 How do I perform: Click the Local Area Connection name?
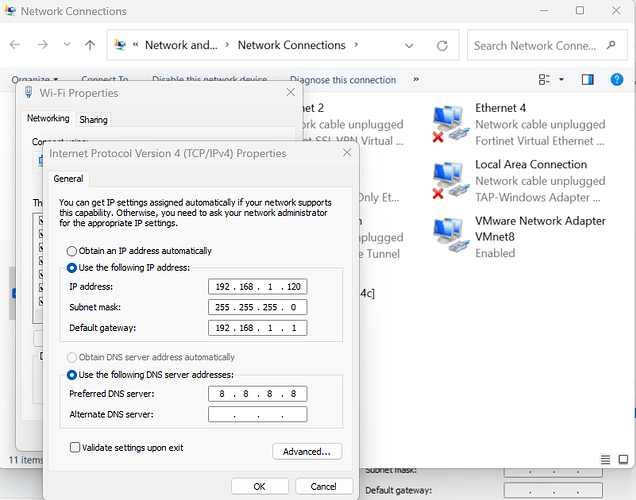(531, 164)
